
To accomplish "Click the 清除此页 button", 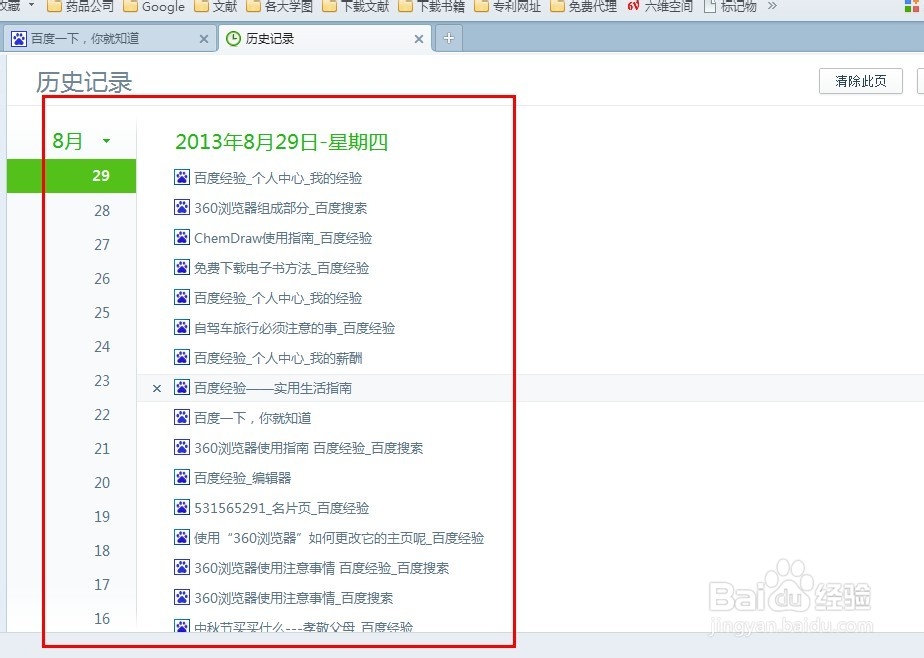I will click(860, 81).
